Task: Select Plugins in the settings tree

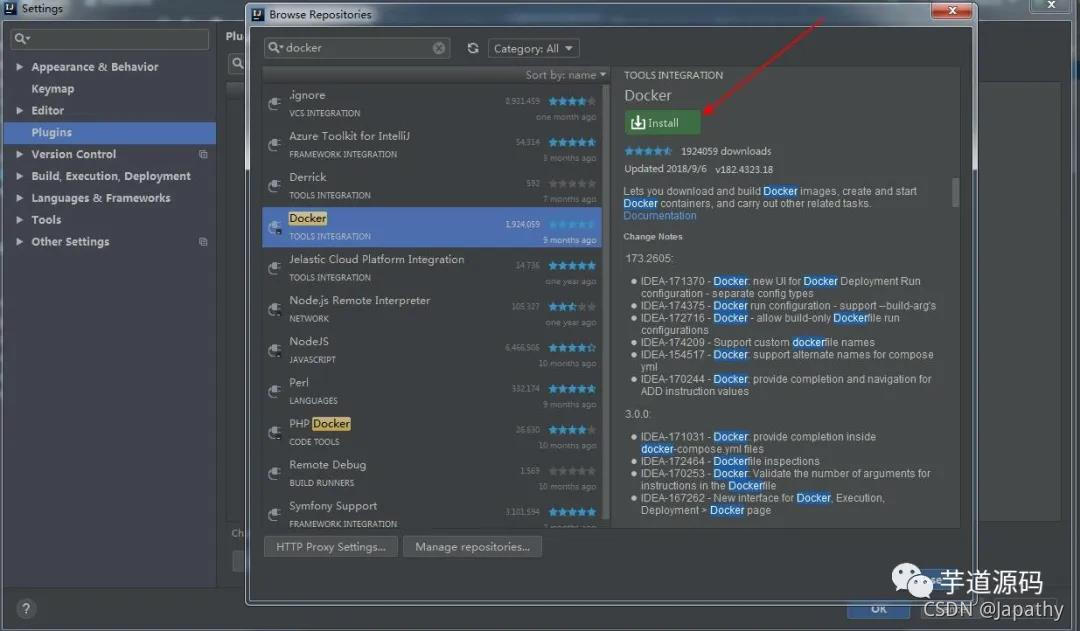Action: pos(110,132)
